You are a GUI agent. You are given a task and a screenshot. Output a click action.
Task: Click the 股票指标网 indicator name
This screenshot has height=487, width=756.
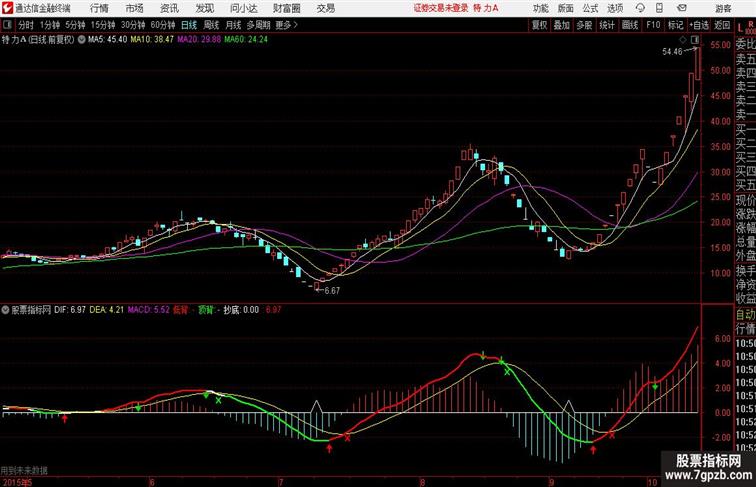pyautogui.click(x=31, y=310)
